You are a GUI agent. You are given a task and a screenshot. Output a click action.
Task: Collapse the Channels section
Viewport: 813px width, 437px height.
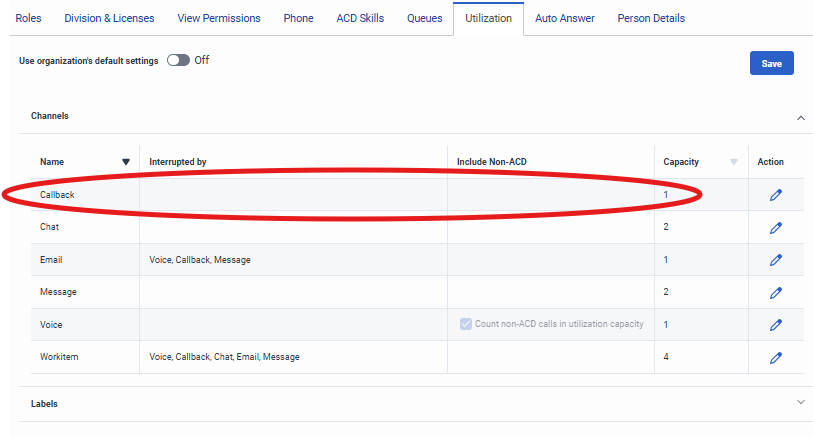pyautogui.click(x=801, y=118)
